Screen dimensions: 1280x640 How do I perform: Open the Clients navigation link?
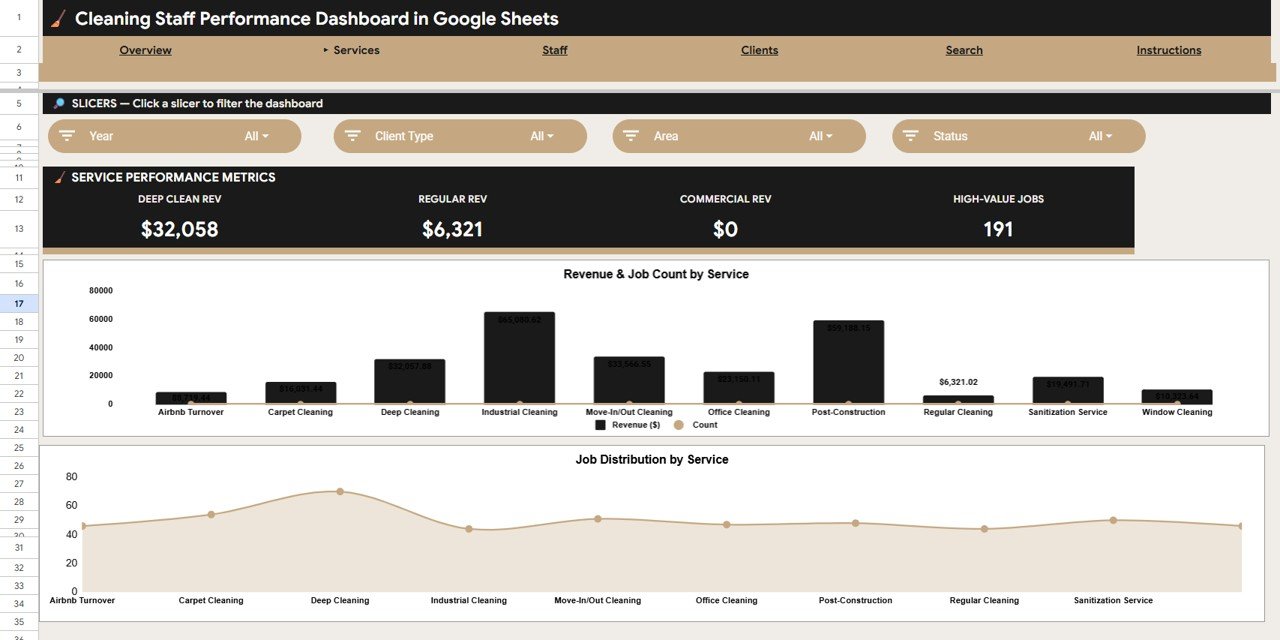tap(760, 50)
